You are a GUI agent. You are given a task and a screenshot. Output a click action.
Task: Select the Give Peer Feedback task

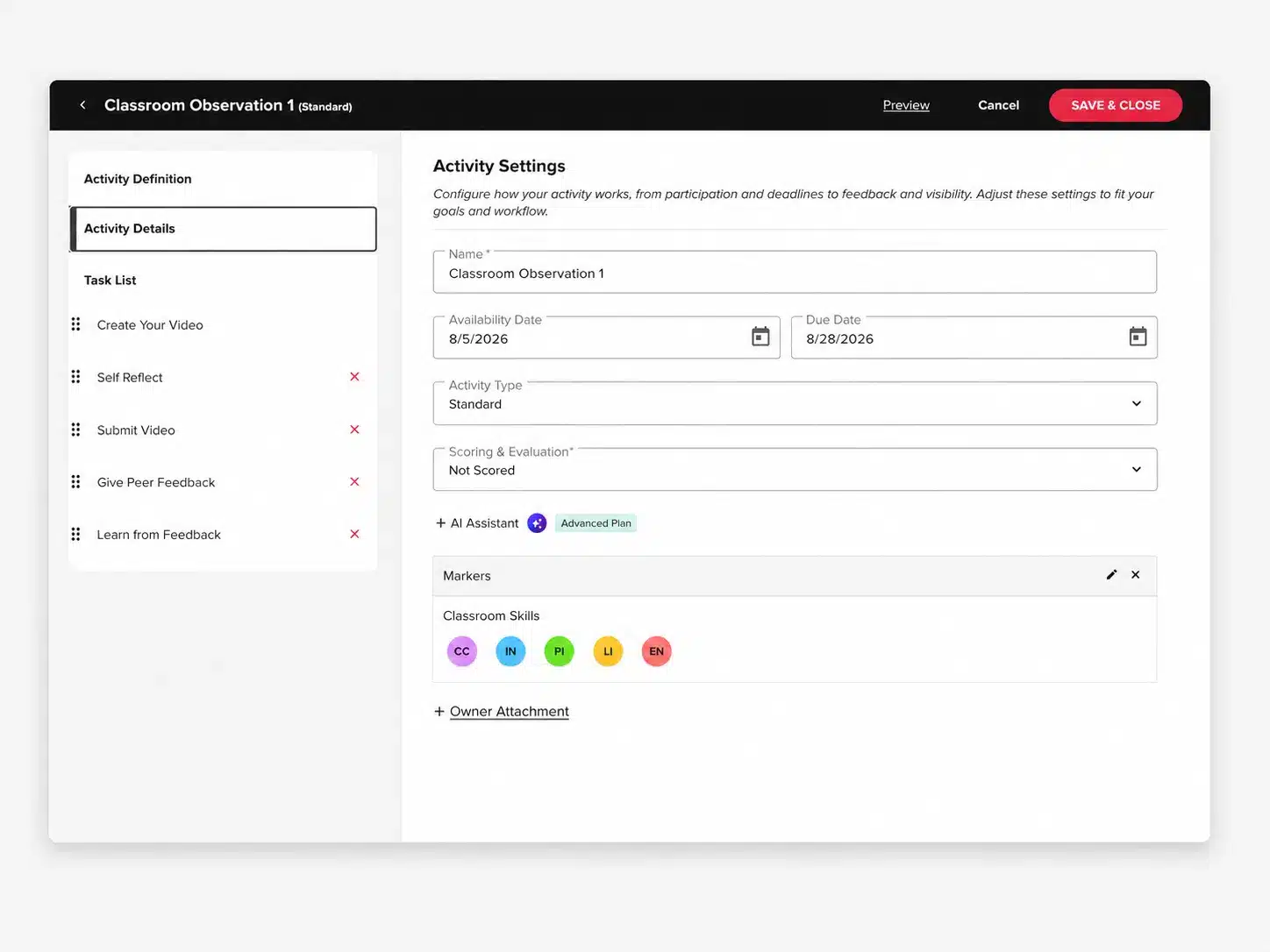[156, 482]
